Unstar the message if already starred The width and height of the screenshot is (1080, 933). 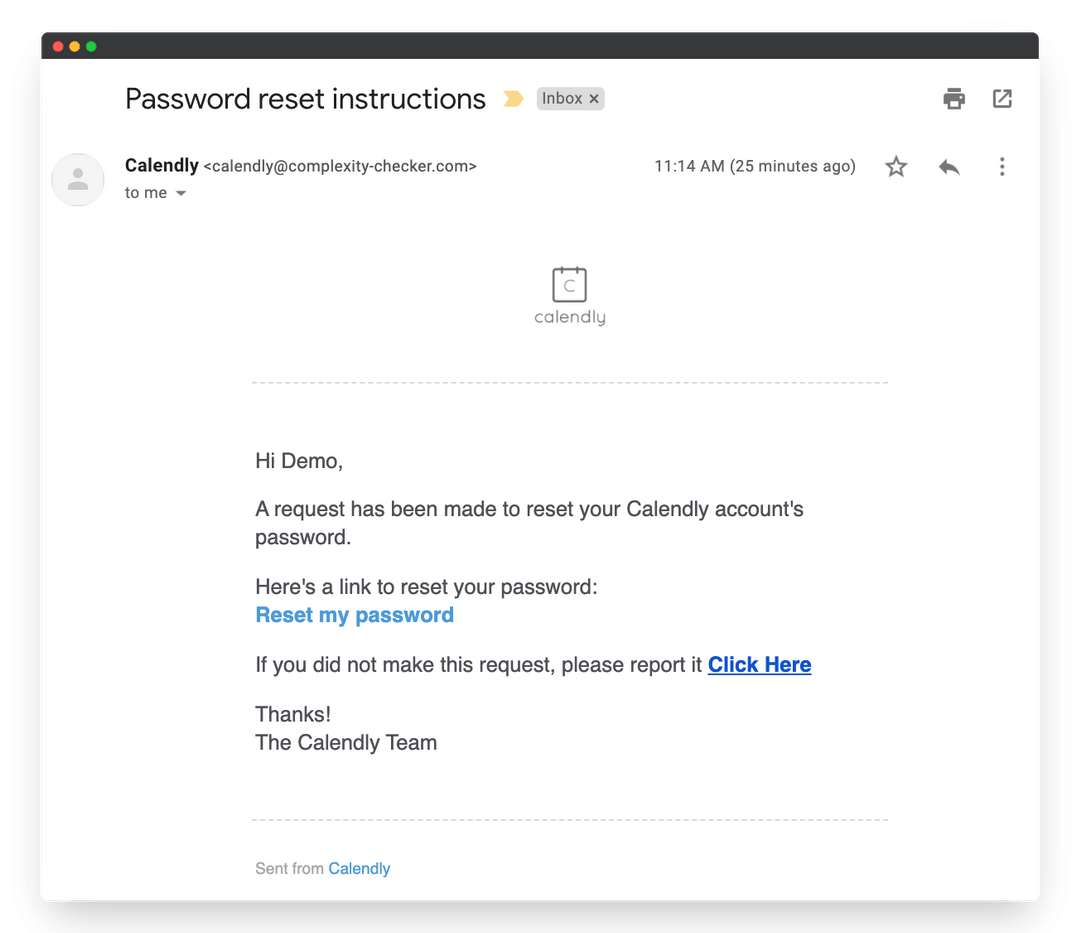(x=896, y=166)
